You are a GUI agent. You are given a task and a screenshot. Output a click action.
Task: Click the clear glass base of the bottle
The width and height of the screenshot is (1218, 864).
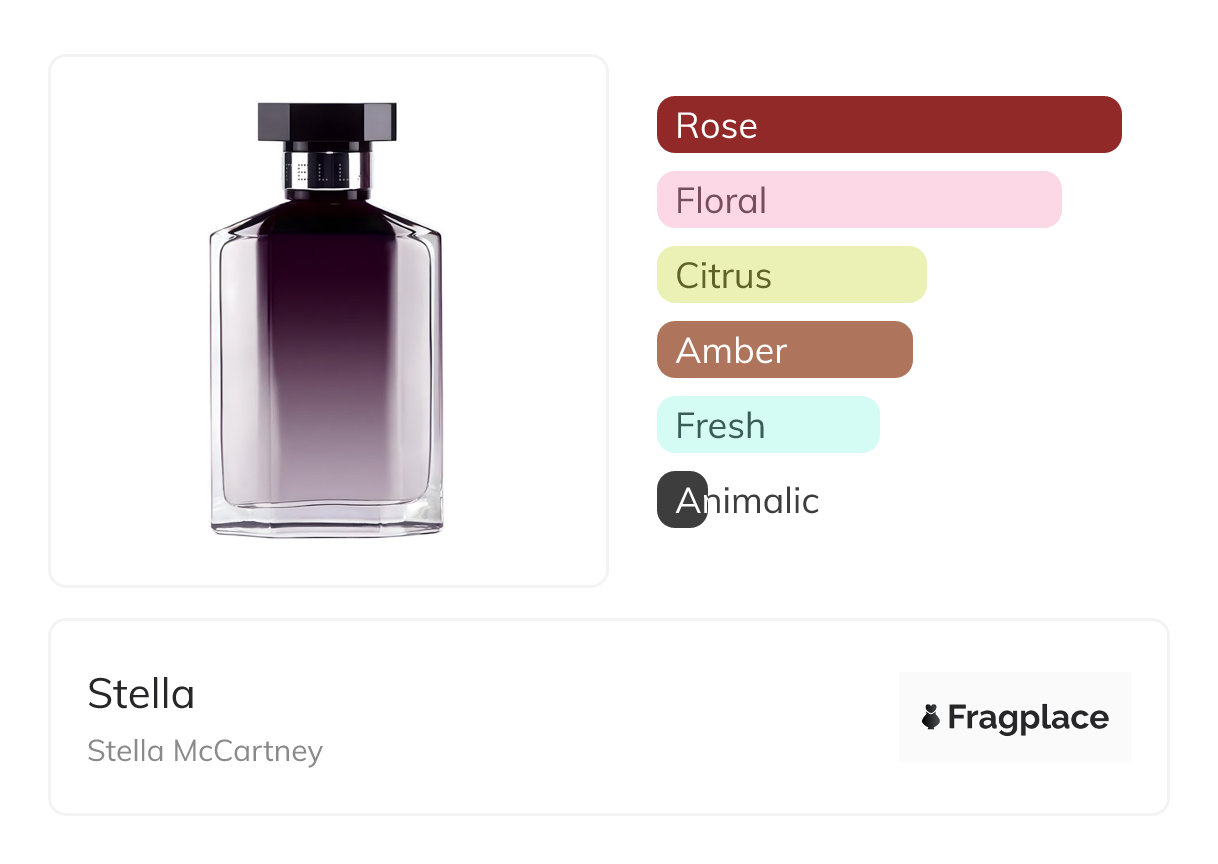click(x=327, y=518)
